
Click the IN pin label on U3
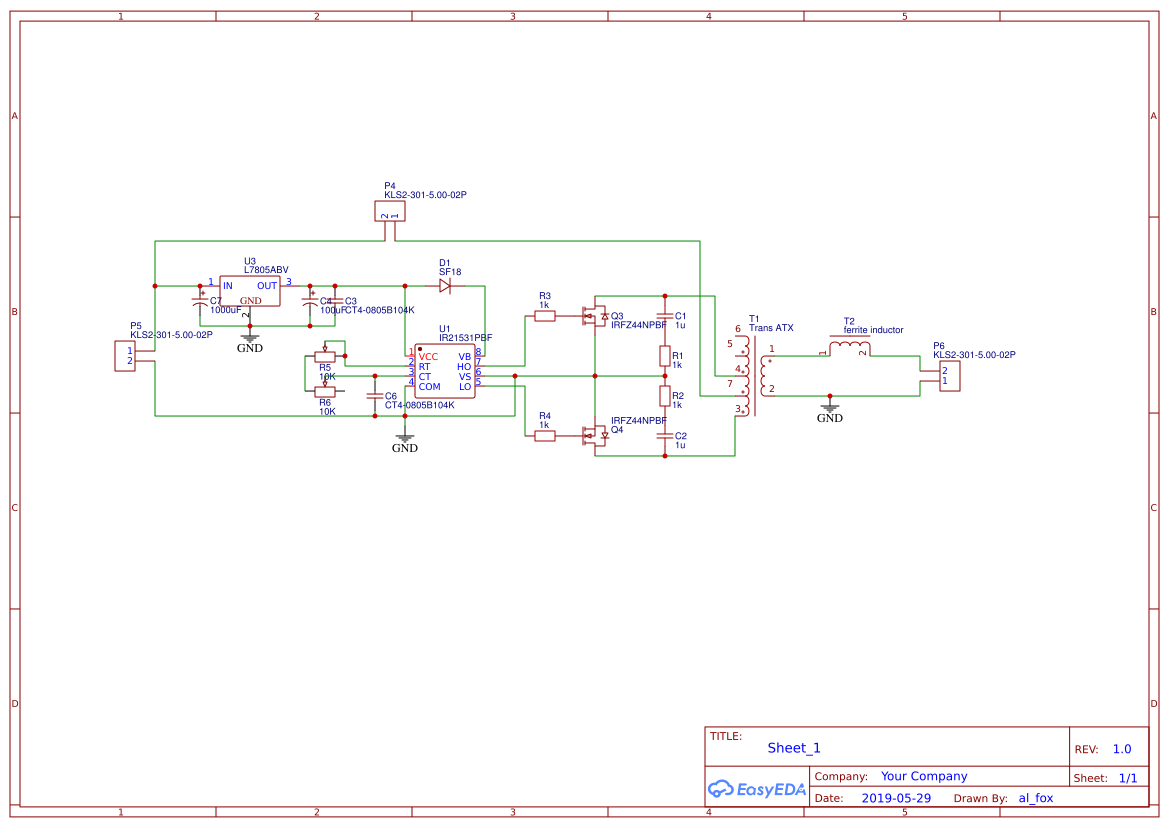click(228, 286)
